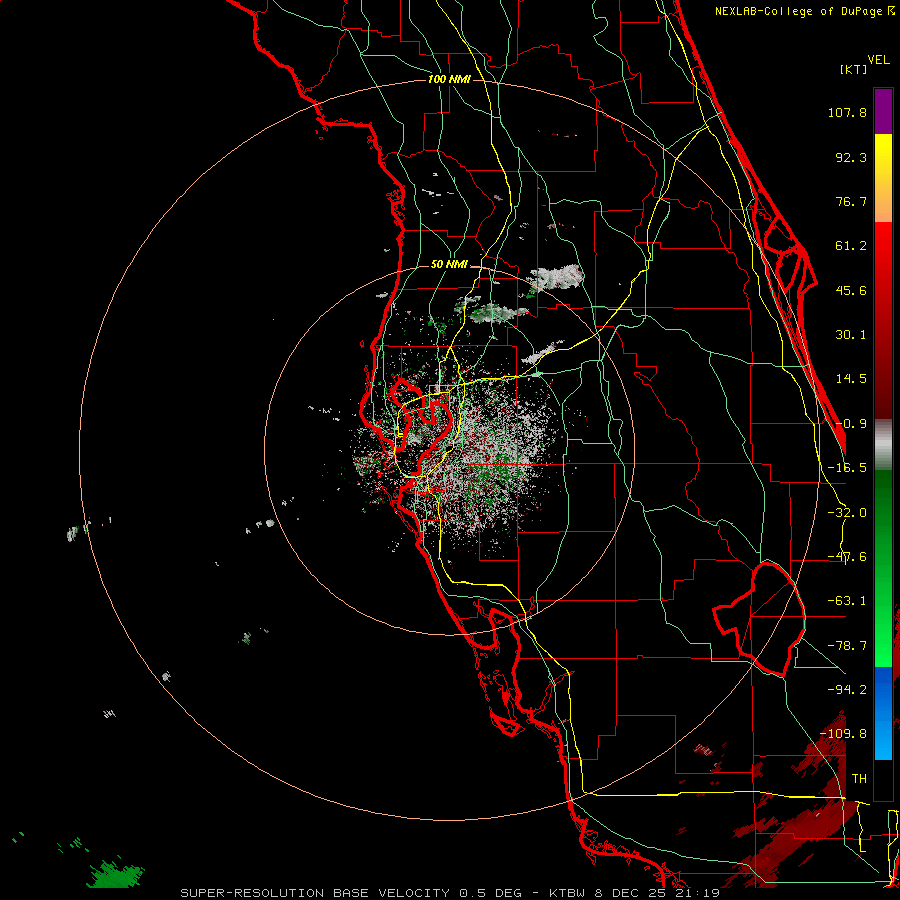Pick the 30.1 legend value
This screenshot has height=900, width=900.
(x=851, y=335)
